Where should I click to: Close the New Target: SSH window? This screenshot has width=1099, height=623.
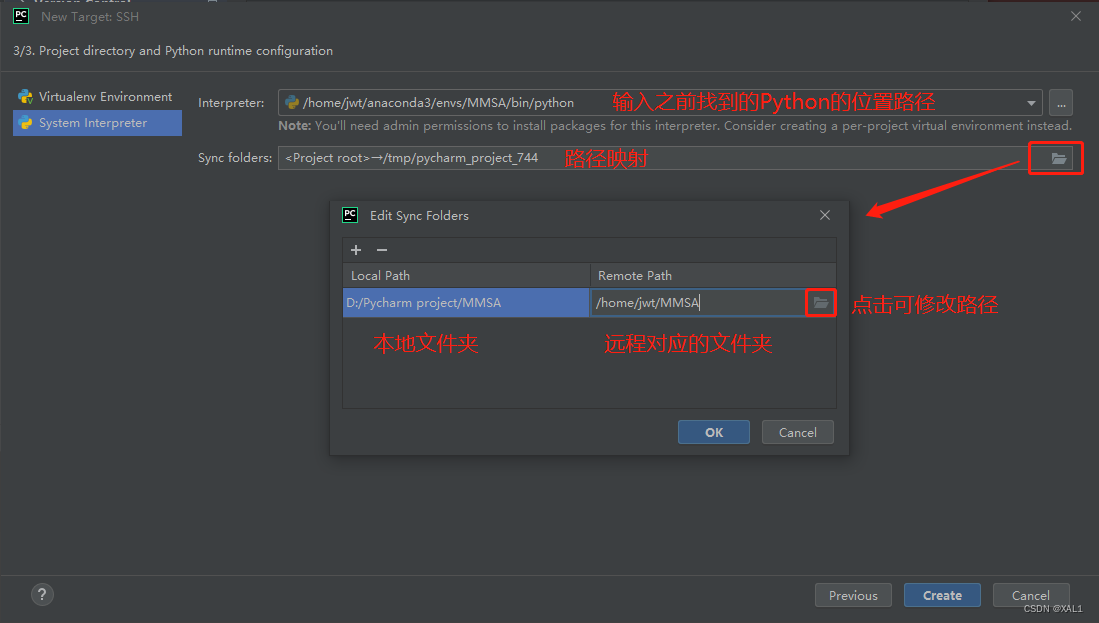[x=1076, y=16]
